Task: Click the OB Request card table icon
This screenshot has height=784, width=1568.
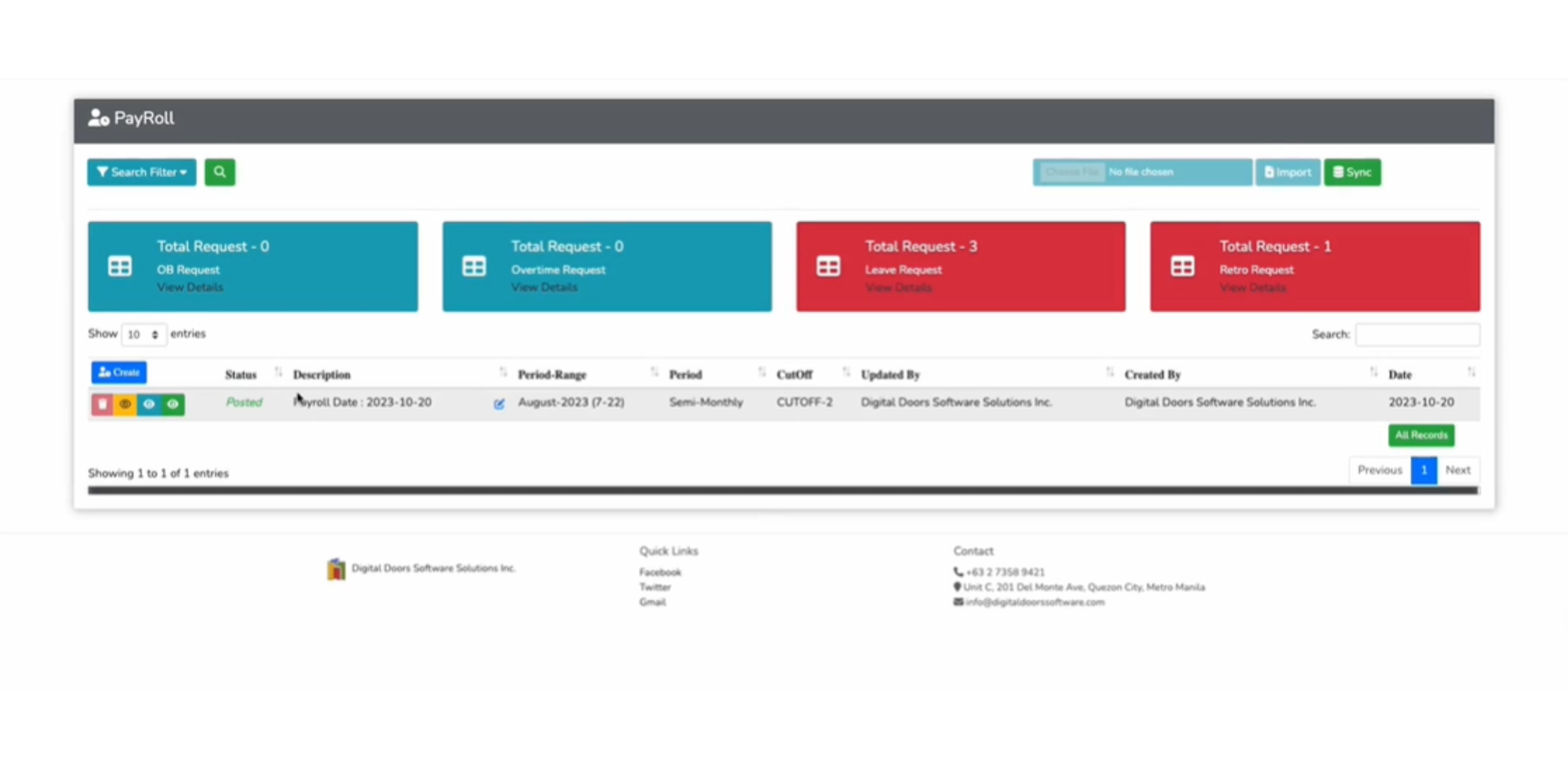Action: click(x=120, y=267)
